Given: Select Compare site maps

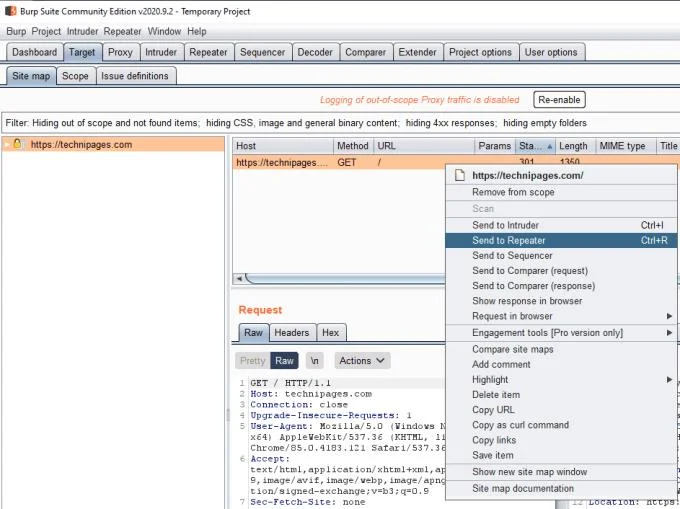Looking at the screenshot, I should click(x=561, y=349).
